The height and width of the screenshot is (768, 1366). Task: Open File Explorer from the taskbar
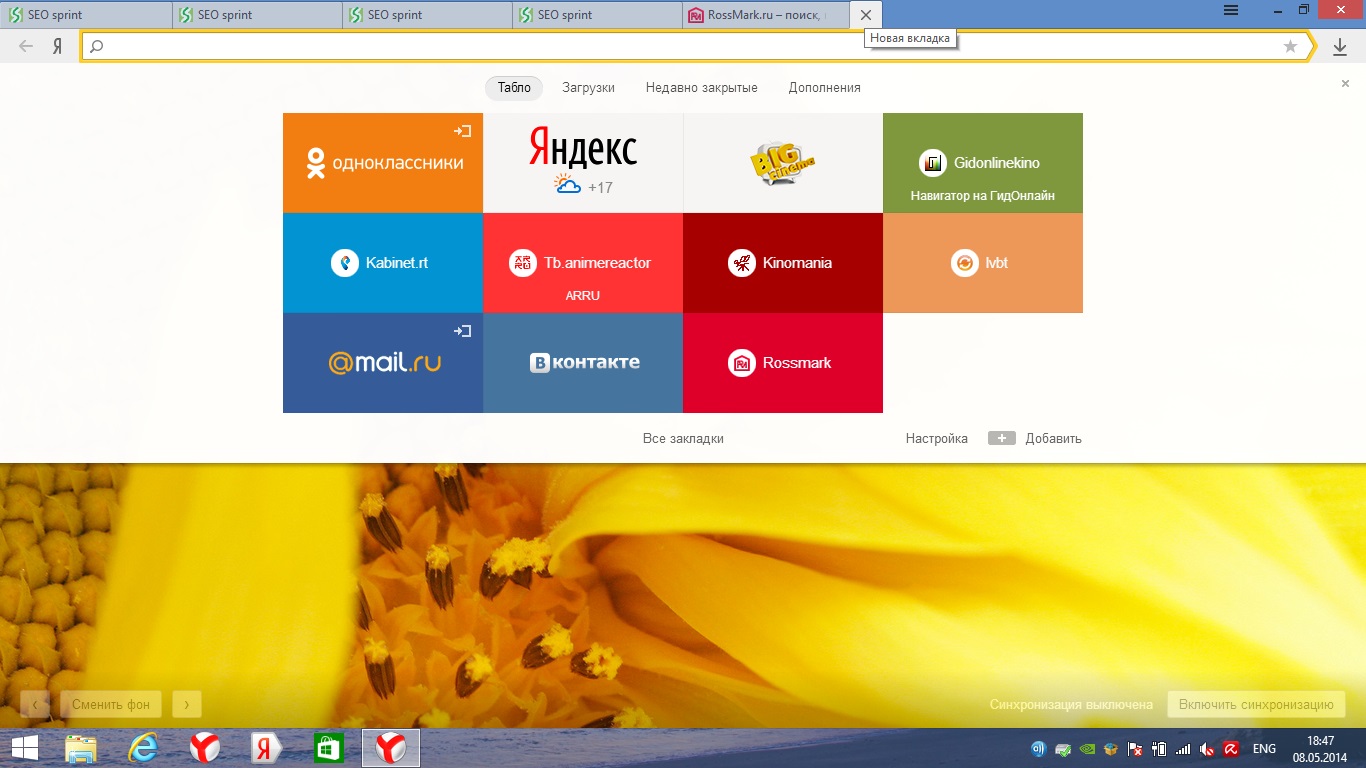click(82, 748)
